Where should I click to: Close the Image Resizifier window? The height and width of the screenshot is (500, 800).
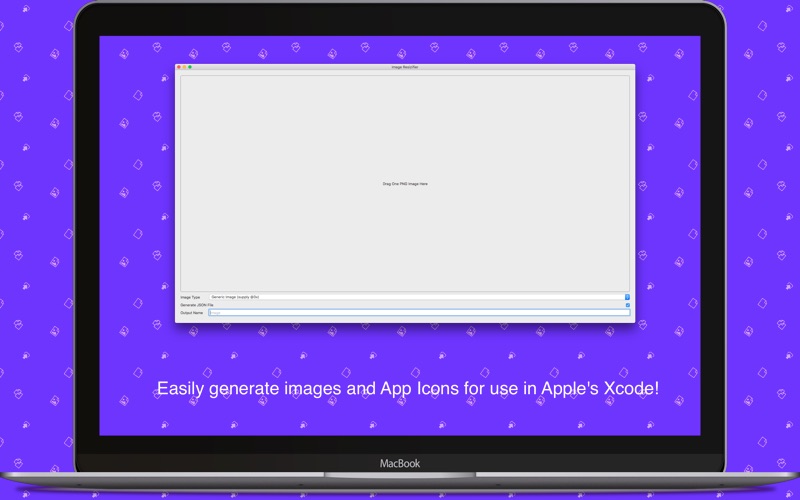click(179, 67)
